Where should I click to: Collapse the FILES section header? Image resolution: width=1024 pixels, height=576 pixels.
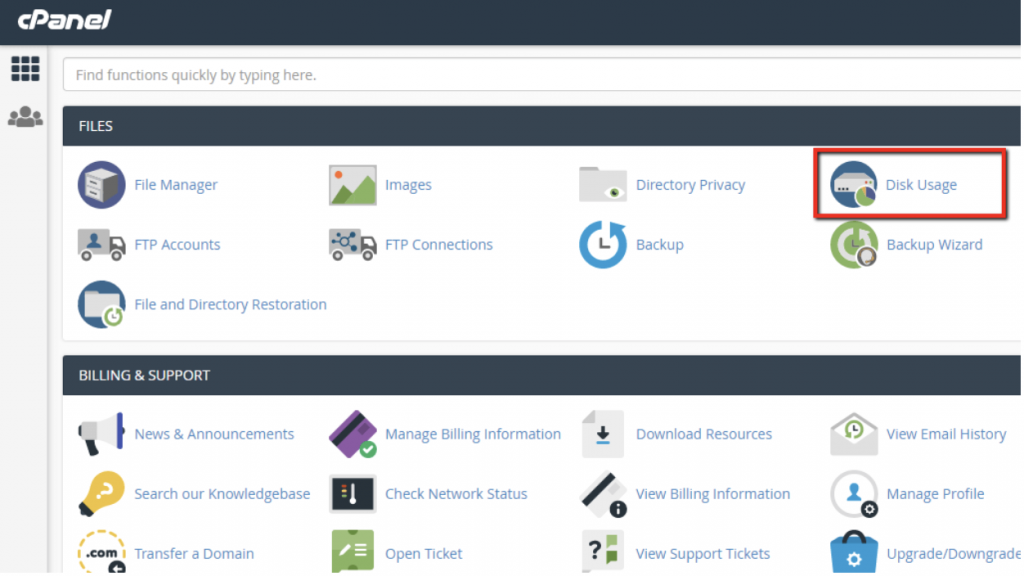pyautogui.click(x=542, y=126)
